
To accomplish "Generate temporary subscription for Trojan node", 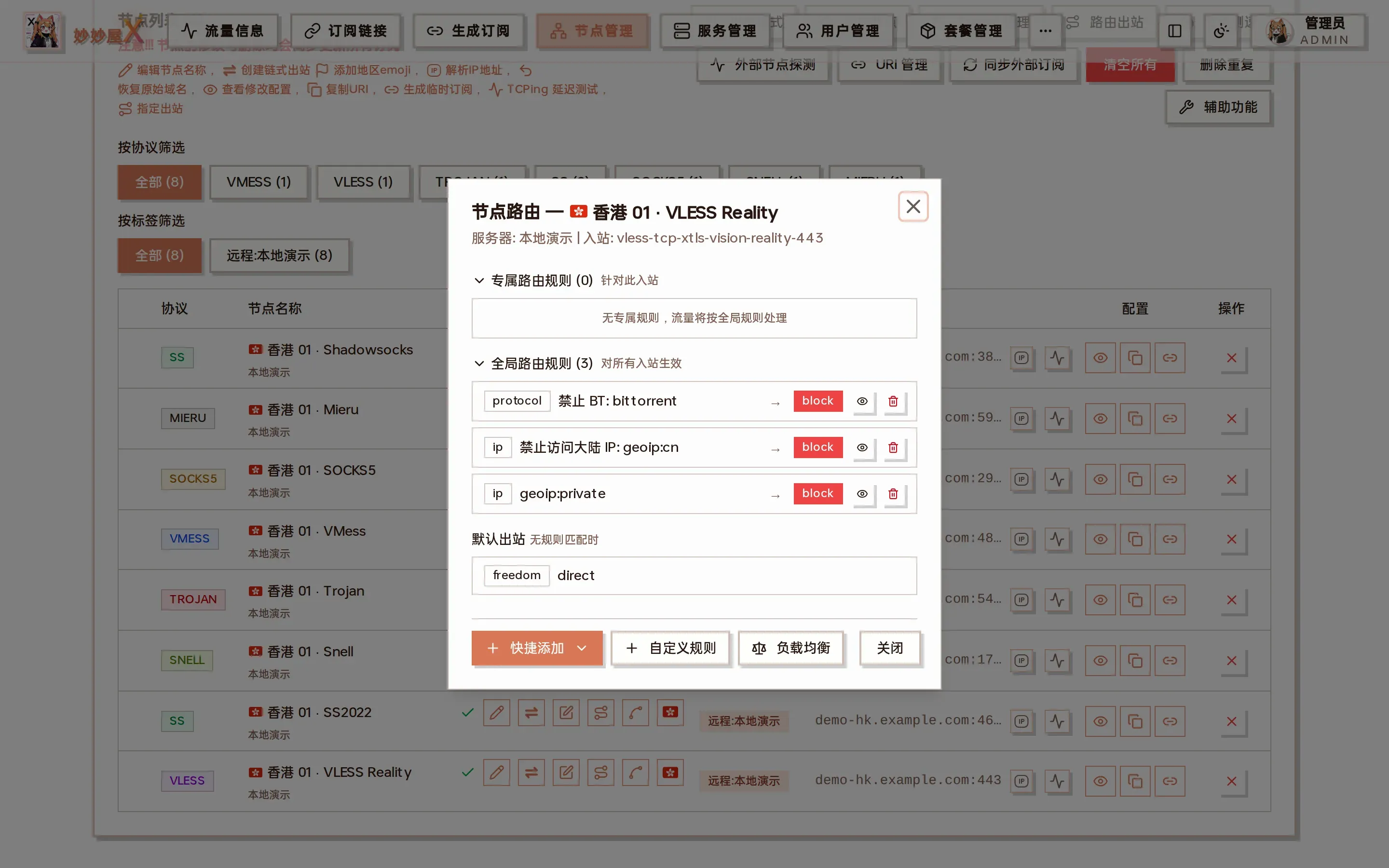I will 1170,600.
